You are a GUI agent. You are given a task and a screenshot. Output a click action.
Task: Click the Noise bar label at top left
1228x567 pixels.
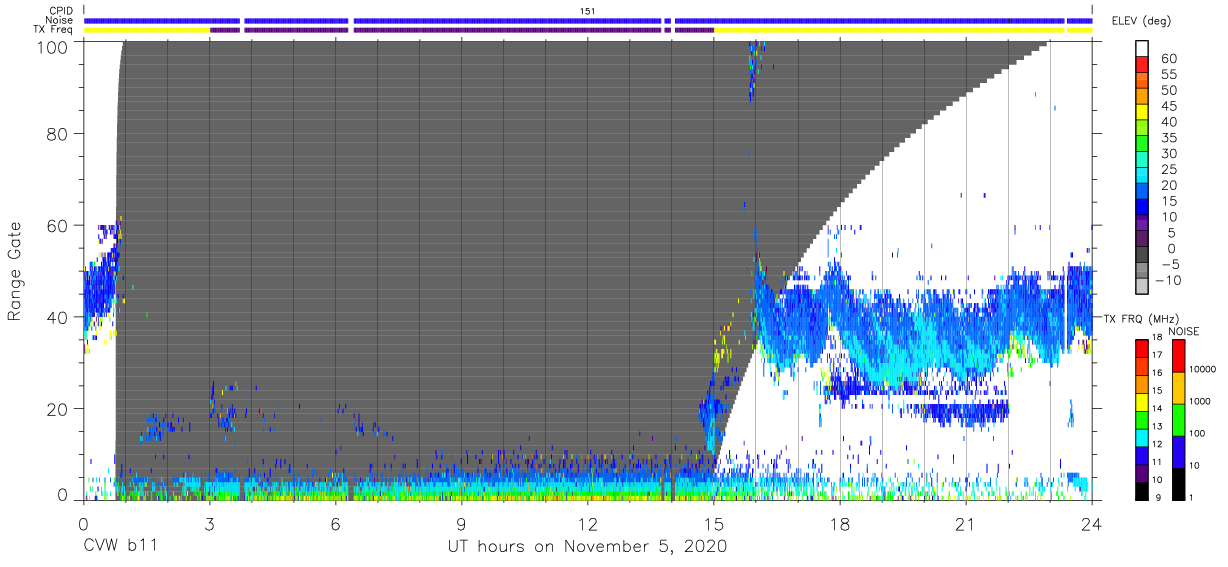tap(61, 20)
